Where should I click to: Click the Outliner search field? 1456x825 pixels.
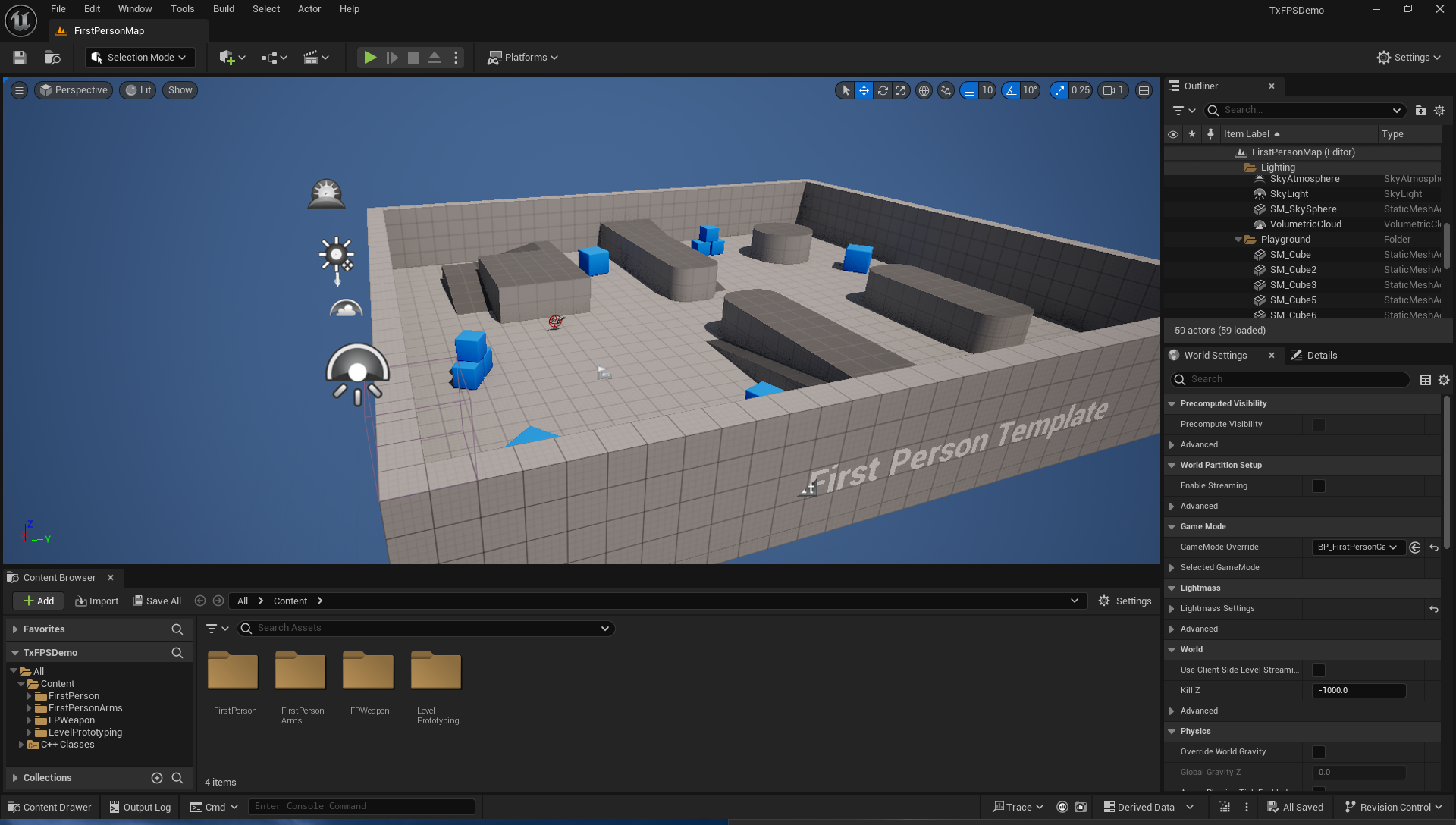[1304, 111]
